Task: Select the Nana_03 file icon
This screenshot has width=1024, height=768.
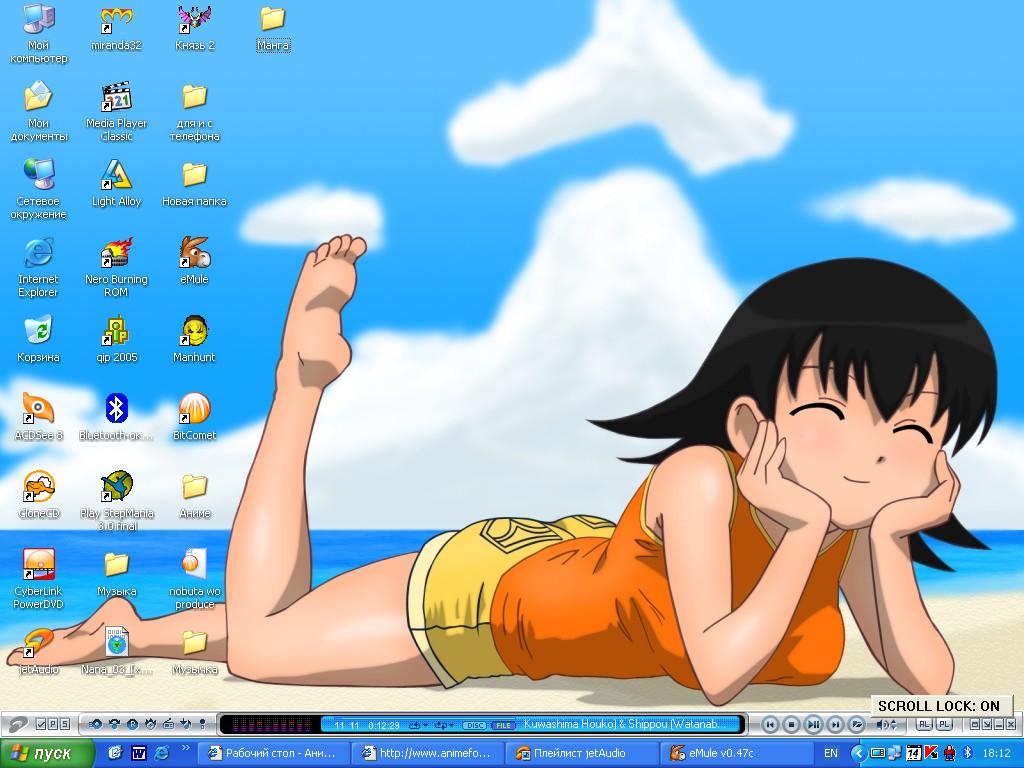Action: pos(116,650)
